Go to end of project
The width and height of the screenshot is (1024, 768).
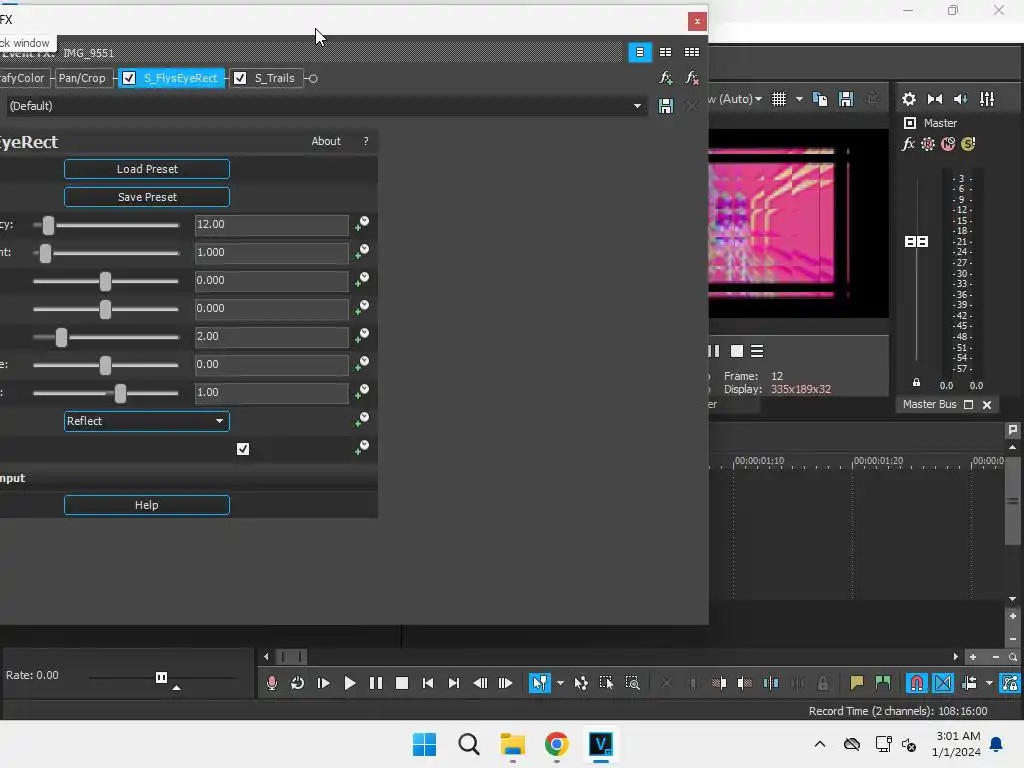coord(454,683)
